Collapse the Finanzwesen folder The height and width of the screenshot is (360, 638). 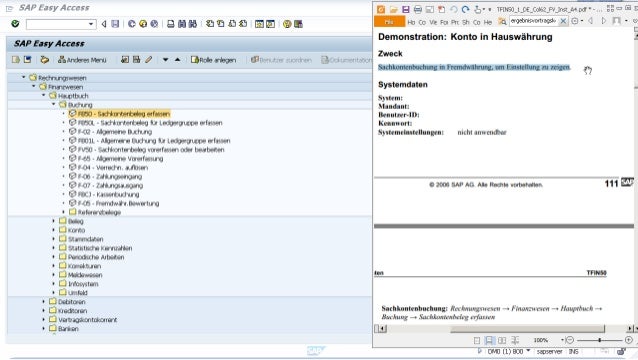click(34, 86)
